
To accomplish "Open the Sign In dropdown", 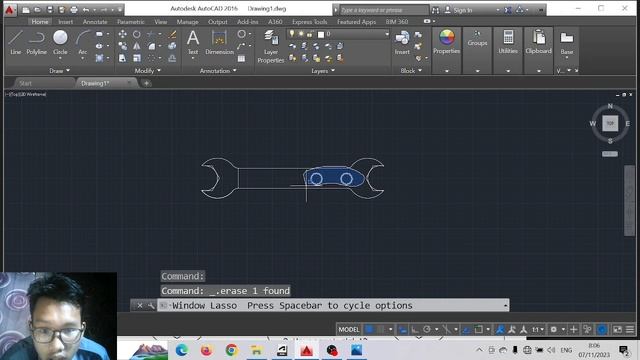I will [x=497, y=10].
